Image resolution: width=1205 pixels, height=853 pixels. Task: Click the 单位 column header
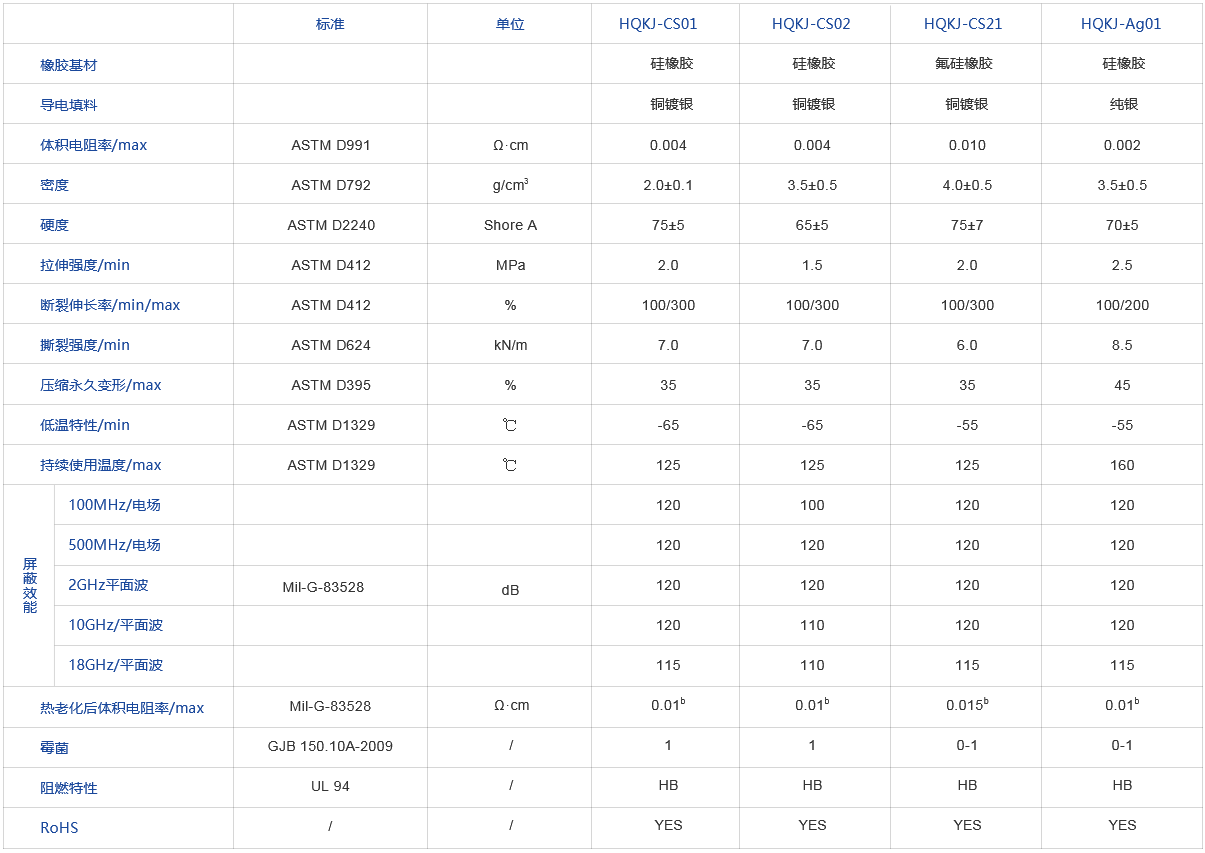pos(510,24)
